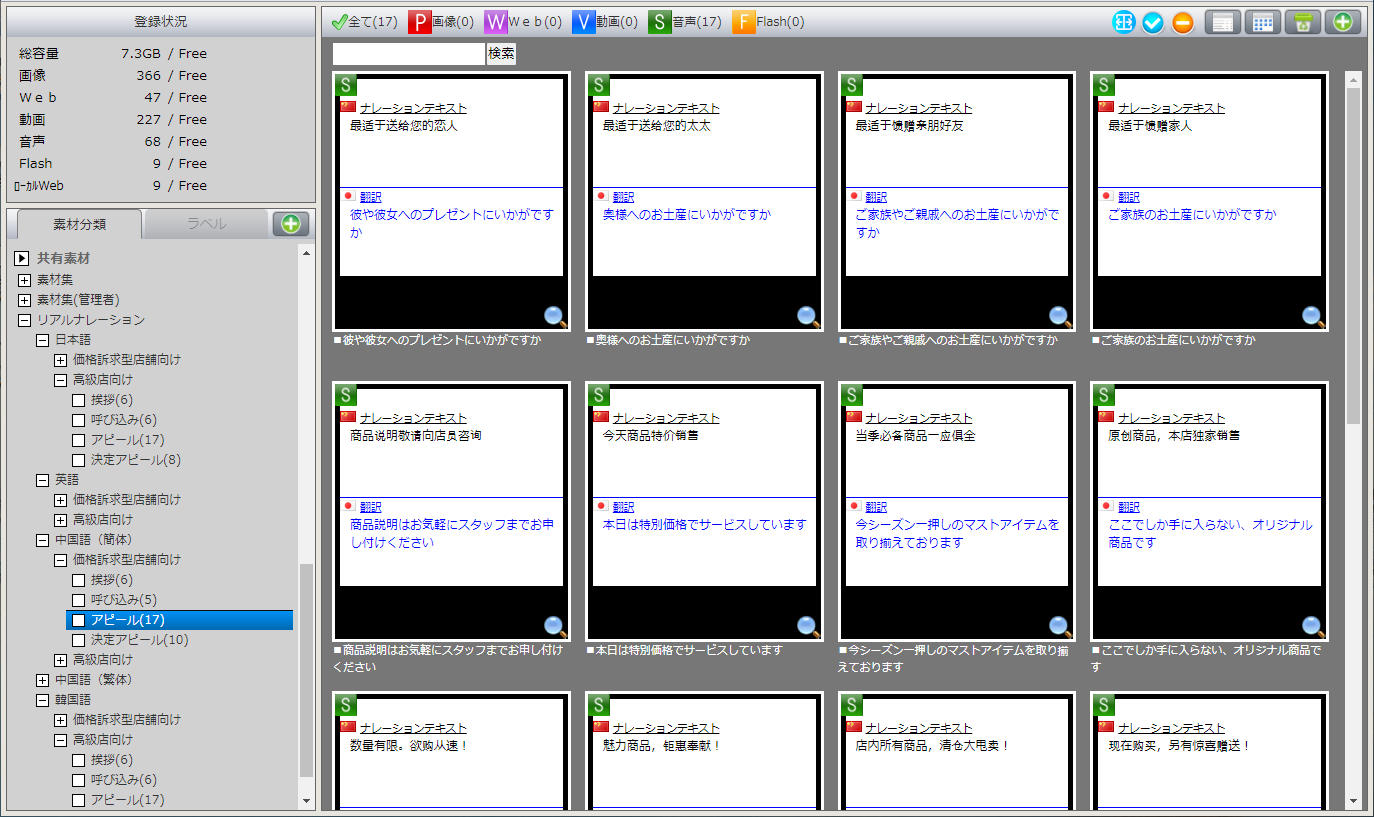
Task: Open 翻訳 link on 彼や彼女へのプレゼント card
Action: coord(371,197)
